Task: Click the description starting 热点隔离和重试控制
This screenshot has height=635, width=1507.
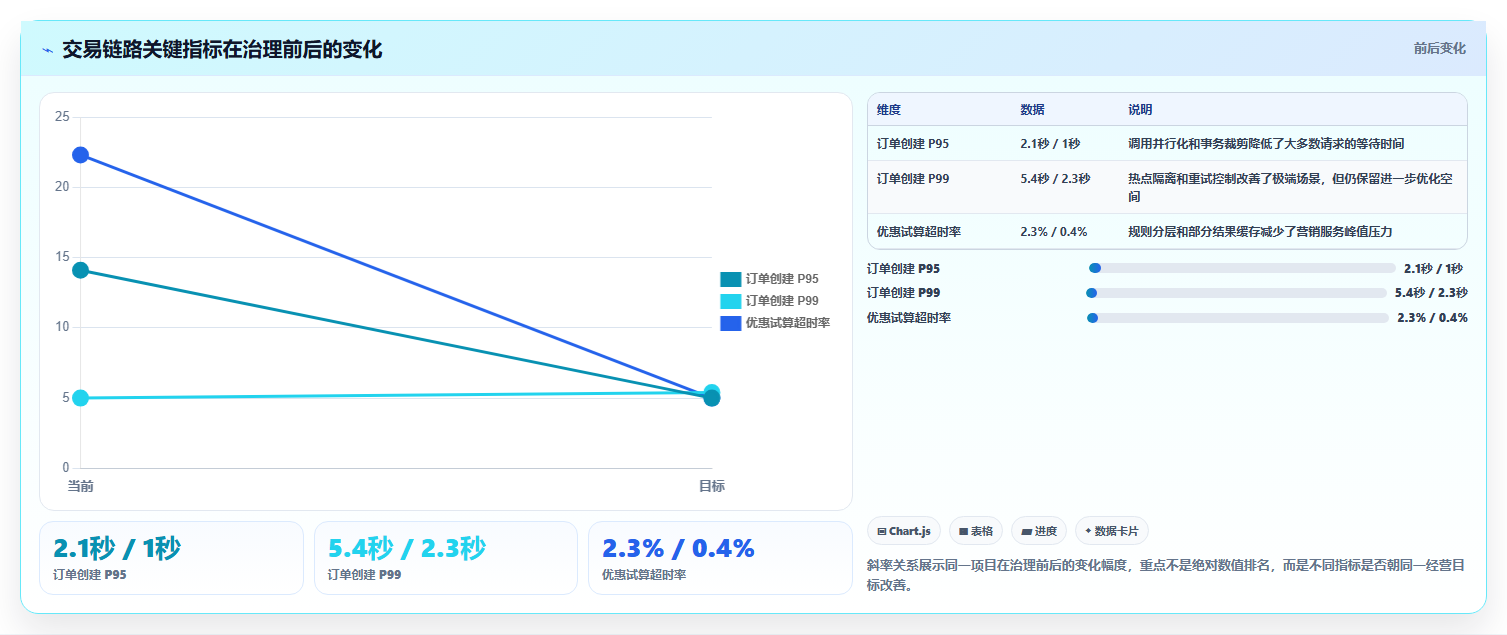Action: 1291,188
